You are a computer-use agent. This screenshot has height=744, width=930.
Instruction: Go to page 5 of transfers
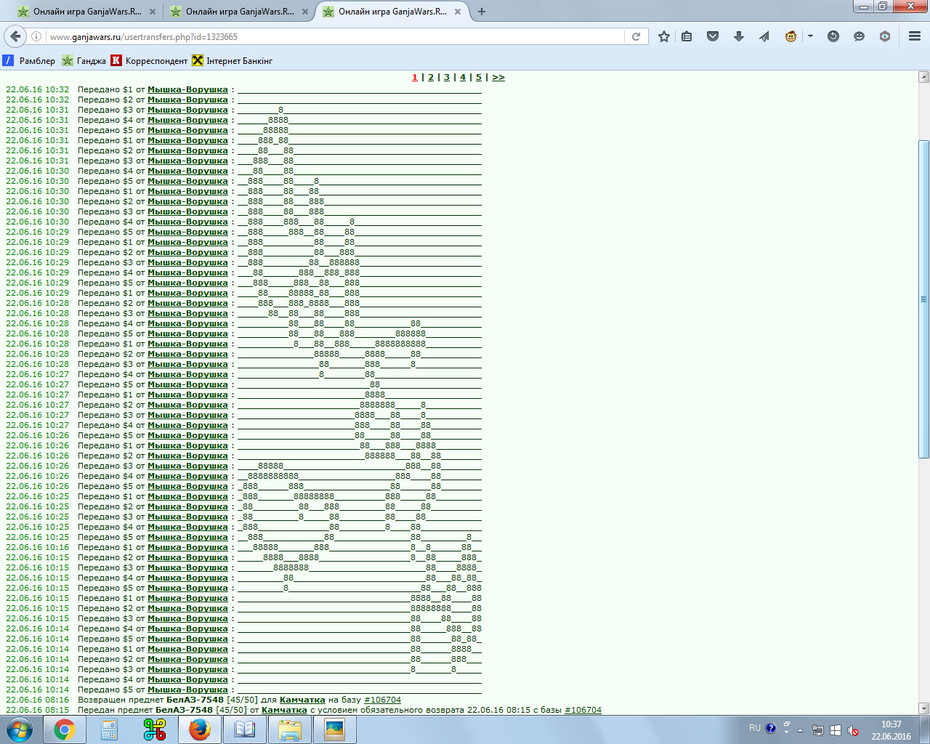click(479, 77)
